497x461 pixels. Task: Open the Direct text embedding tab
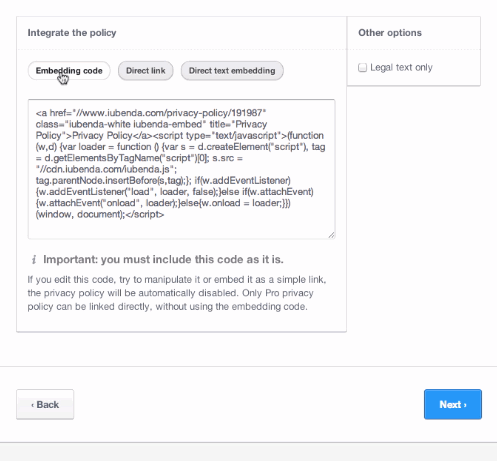[x=232, y=71]
